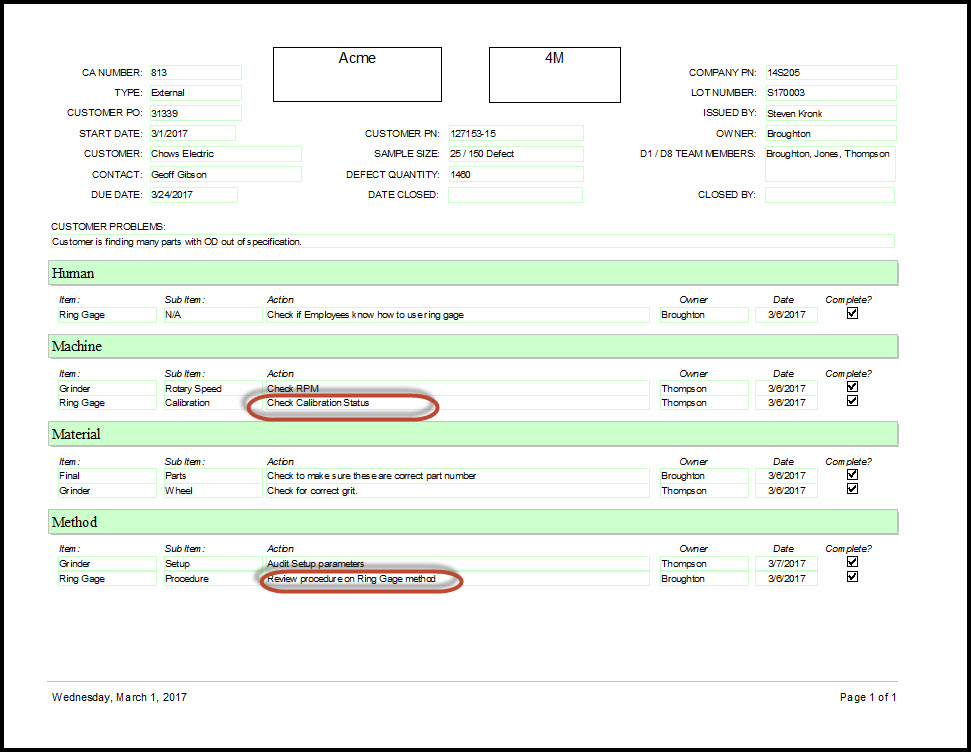This screenshot has width=971, height=752.
Task: Click action 'Check if Employees know how to use ring gage'
Action: pos(457,315)
